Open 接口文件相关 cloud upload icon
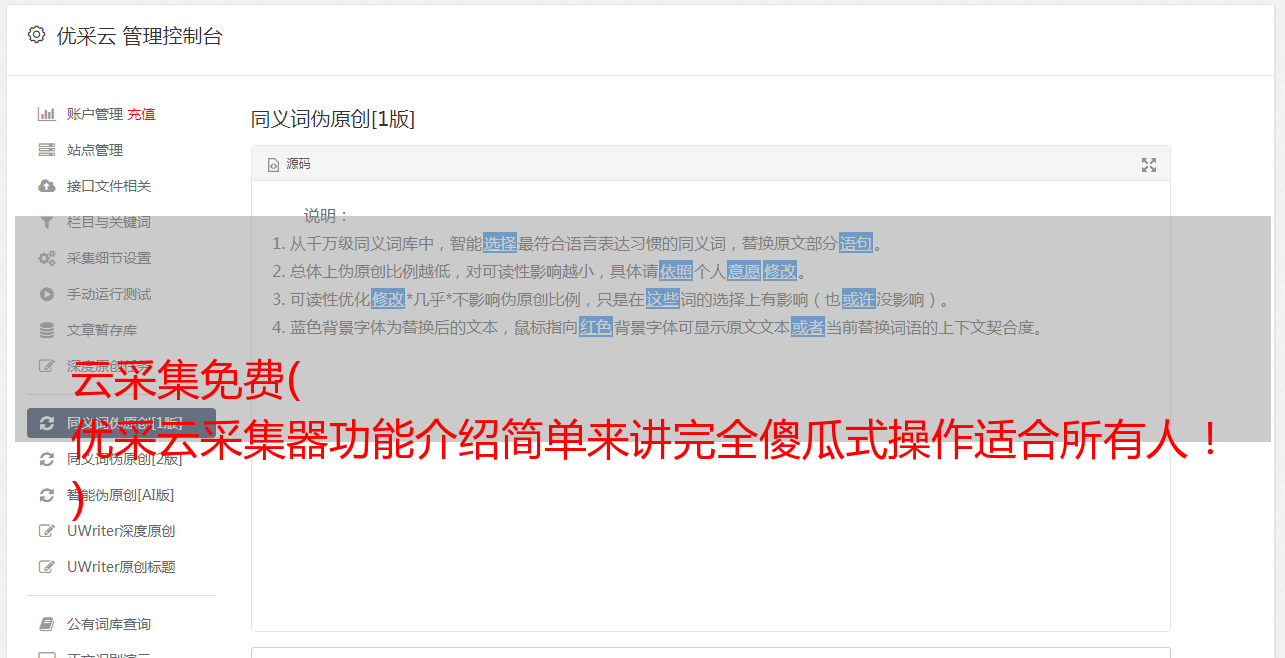Screen dimensions: 1285x658 click(46, 186)
